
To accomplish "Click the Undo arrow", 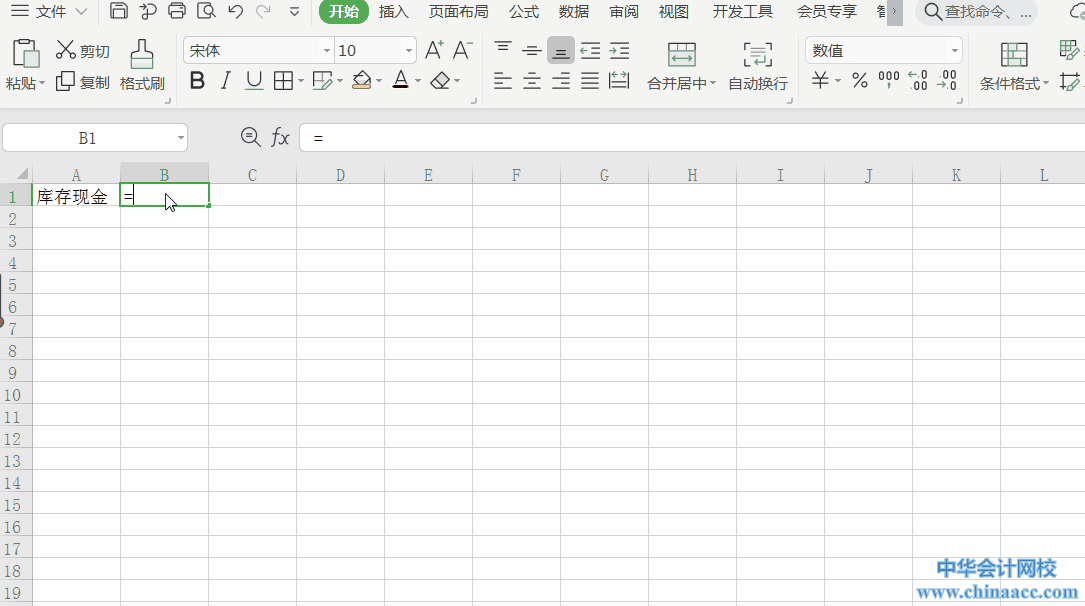I will 235,11.
